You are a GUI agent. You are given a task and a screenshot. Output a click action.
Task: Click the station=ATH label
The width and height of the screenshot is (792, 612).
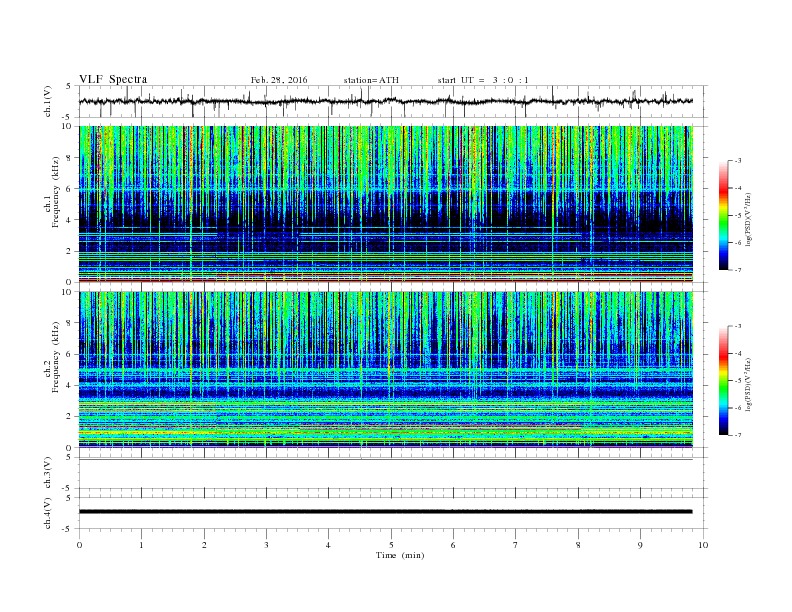point(371,79)
